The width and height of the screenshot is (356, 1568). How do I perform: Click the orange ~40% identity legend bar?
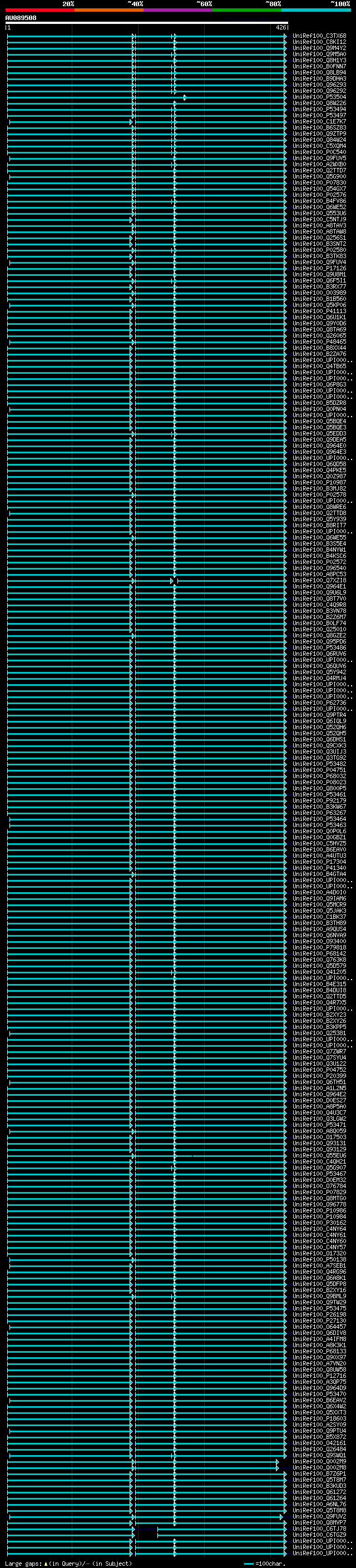[109, 10]
